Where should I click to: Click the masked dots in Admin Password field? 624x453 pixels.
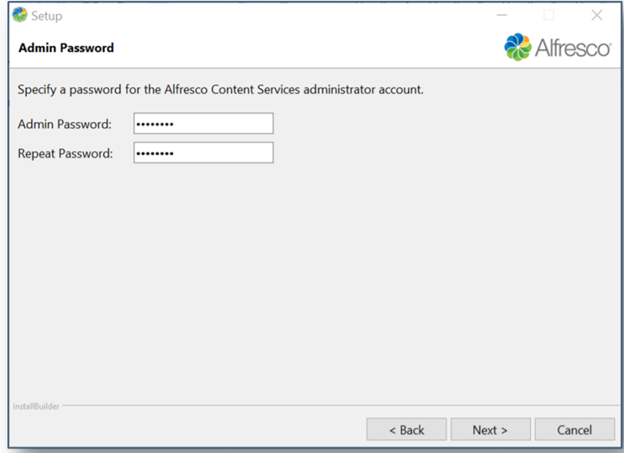154,124
